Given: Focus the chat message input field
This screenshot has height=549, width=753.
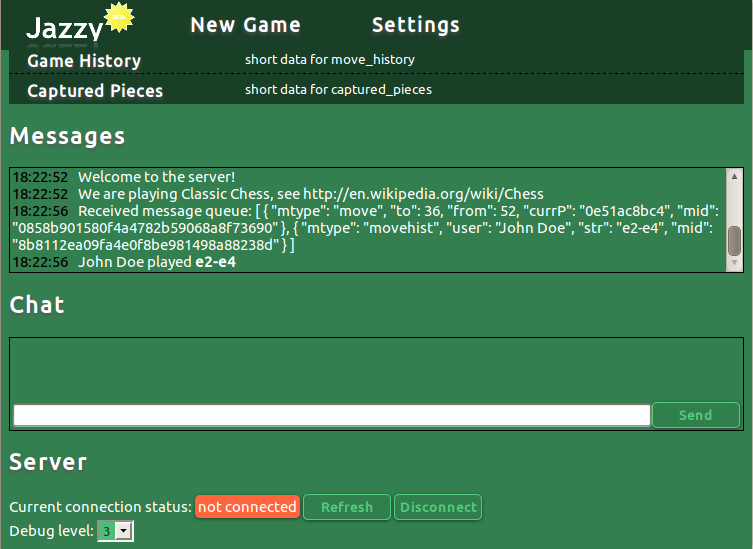Looking at the screenshot, I should (x=332, y=415).
